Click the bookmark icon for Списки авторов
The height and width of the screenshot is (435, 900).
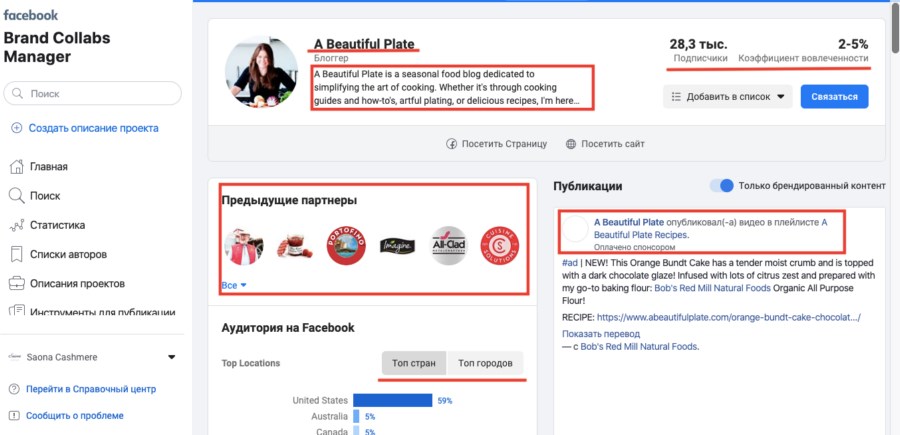pos(16,254)
